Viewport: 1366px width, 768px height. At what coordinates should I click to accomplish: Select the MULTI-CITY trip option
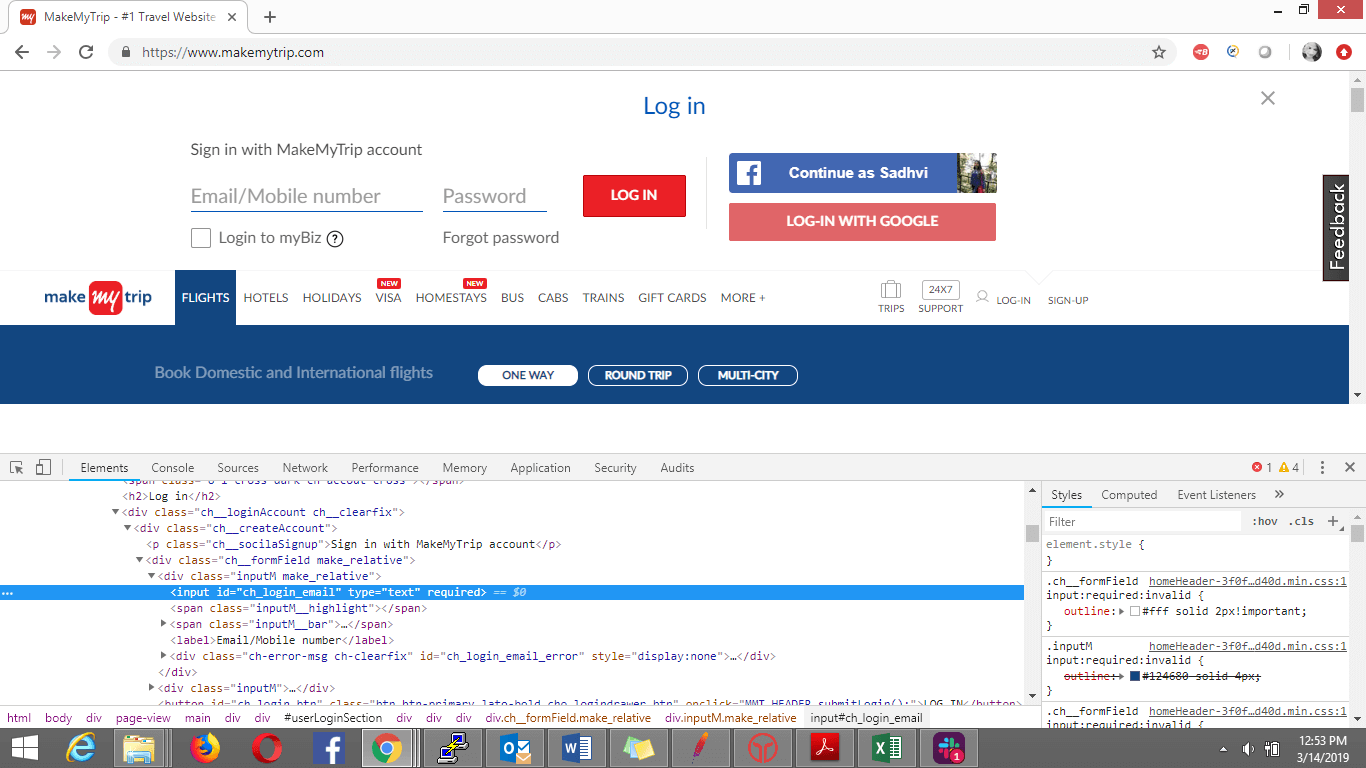pyautogui.click(x=748, y=375)
